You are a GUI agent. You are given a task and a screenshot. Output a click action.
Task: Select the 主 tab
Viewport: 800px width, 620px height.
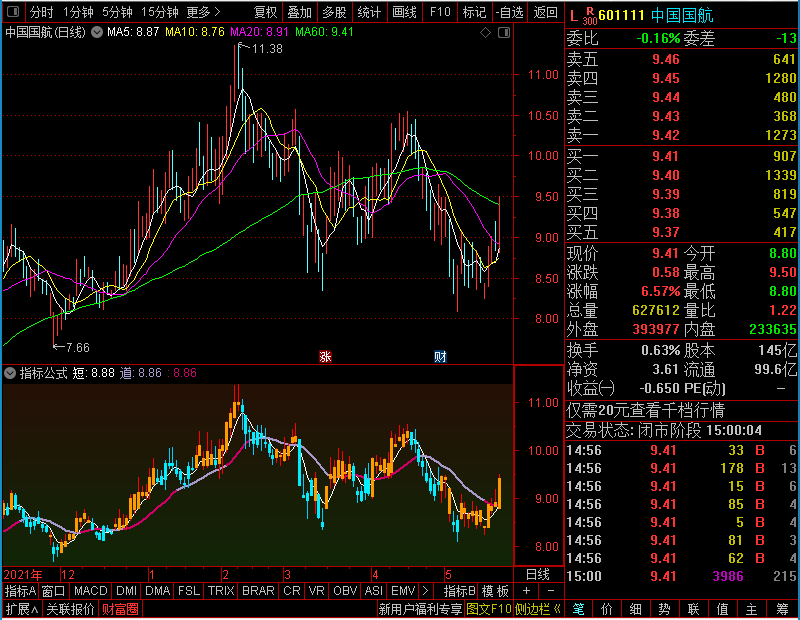click(x=751, y=609)
